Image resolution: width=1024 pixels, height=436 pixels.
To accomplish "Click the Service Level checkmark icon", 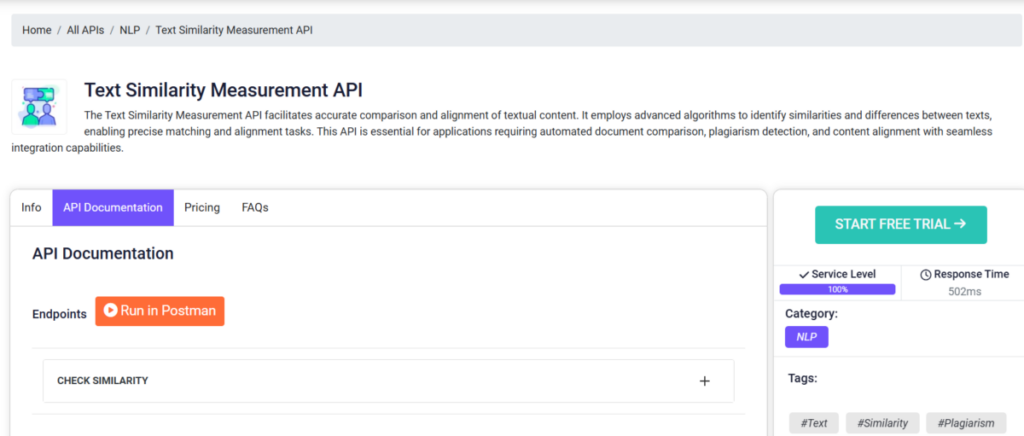I will [804, 275].
